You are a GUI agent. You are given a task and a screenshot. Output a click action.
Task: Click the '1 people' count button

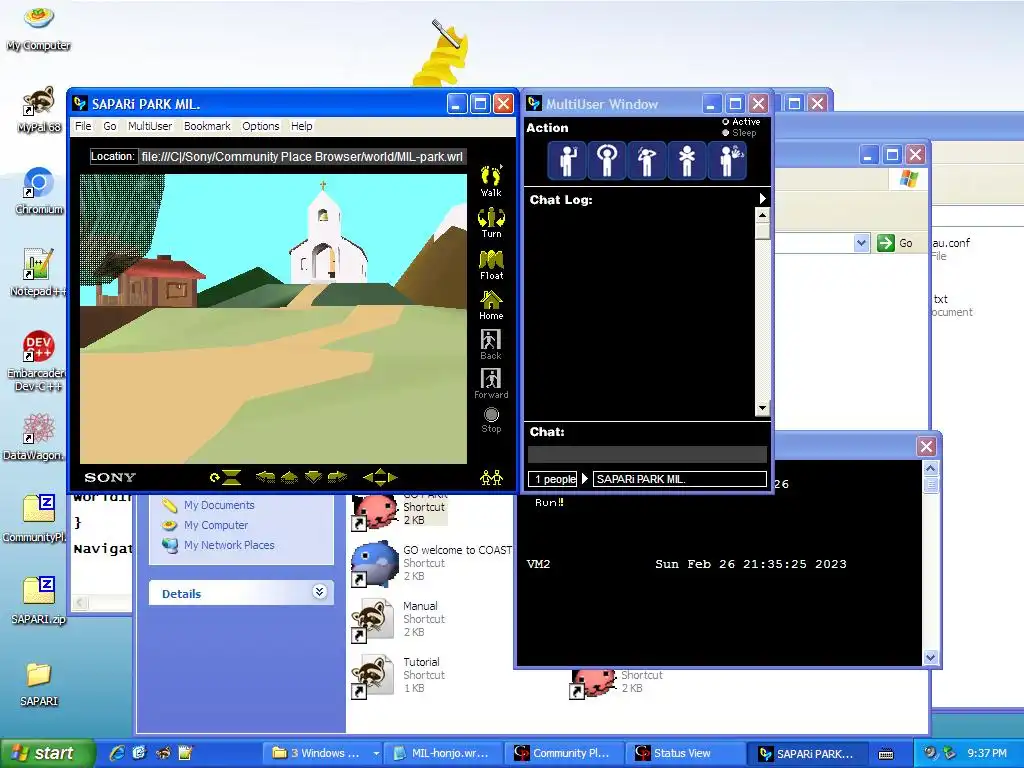pyautogui.click(x=552, y=479)
